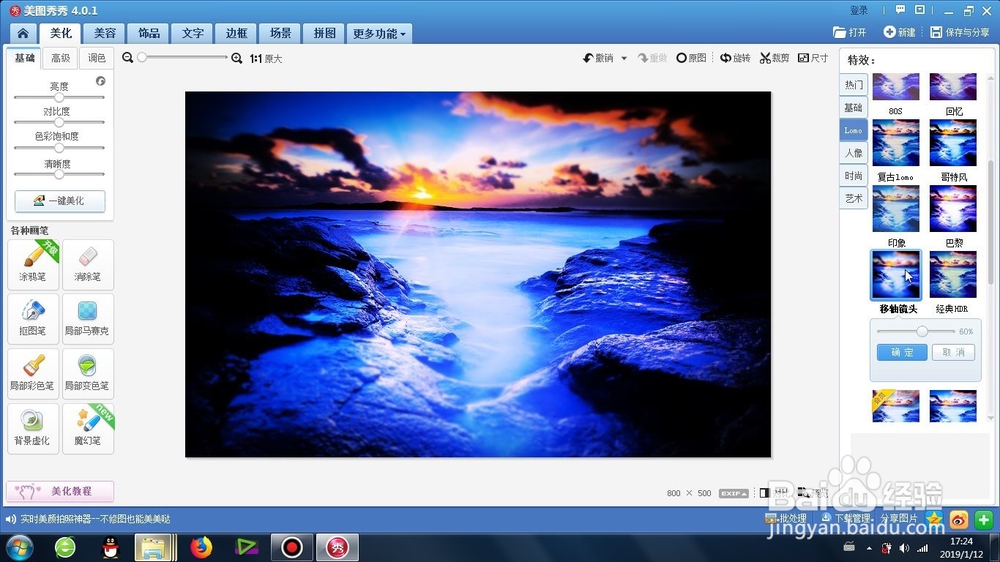Open Firefox from the taskbar
This screenshot has width=1000, height=562.
(201, 547)
